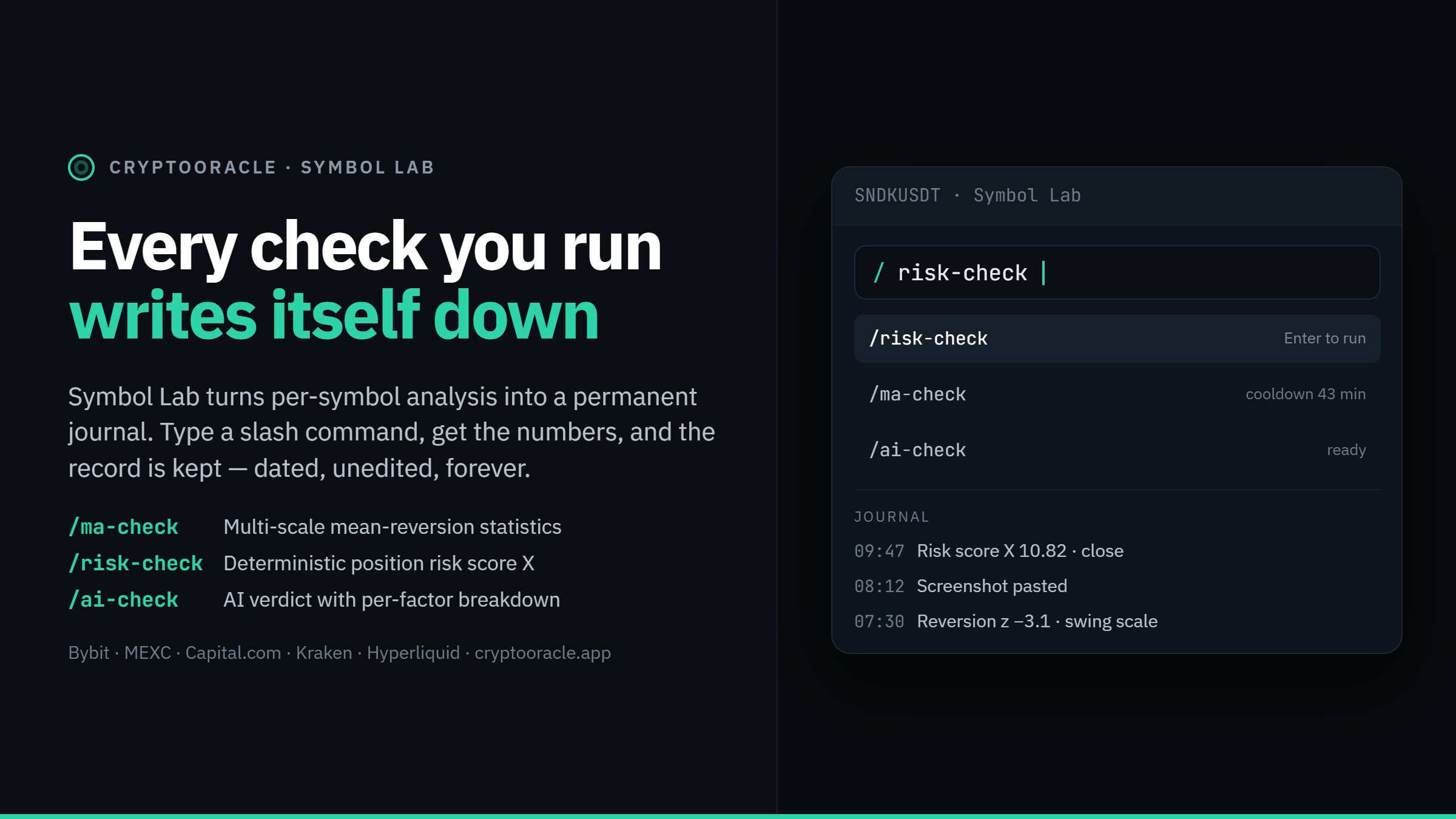Open the 09:47 Risk score journal entry
The height and width of the screenshot is (819, 1456).
[x=989, y=551]
